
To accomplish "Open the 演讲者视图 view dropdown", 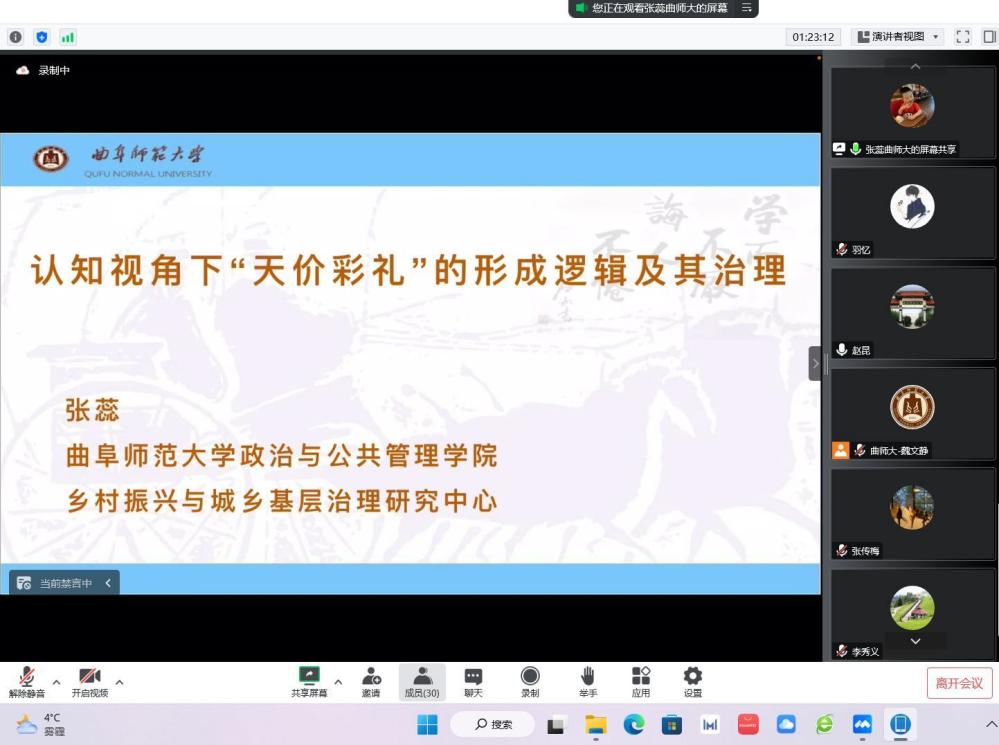I will pyautogui.click(x=897, y=37).
